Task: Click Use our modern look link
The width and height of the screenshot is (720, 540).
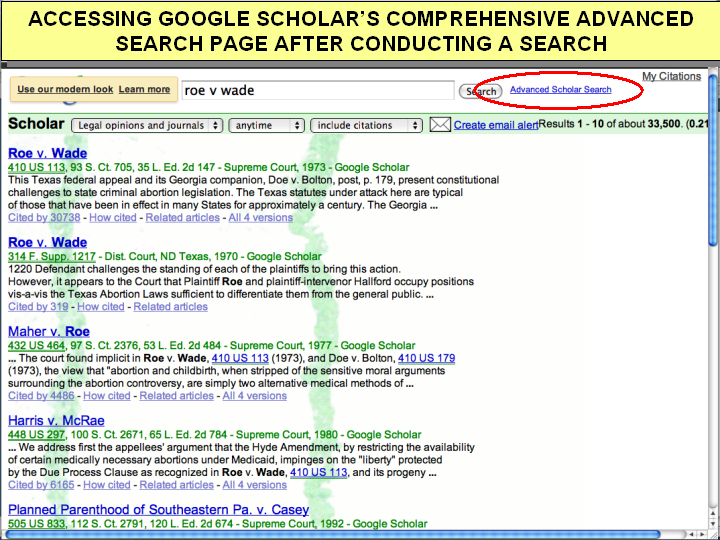Action: (x=65, y=89)
